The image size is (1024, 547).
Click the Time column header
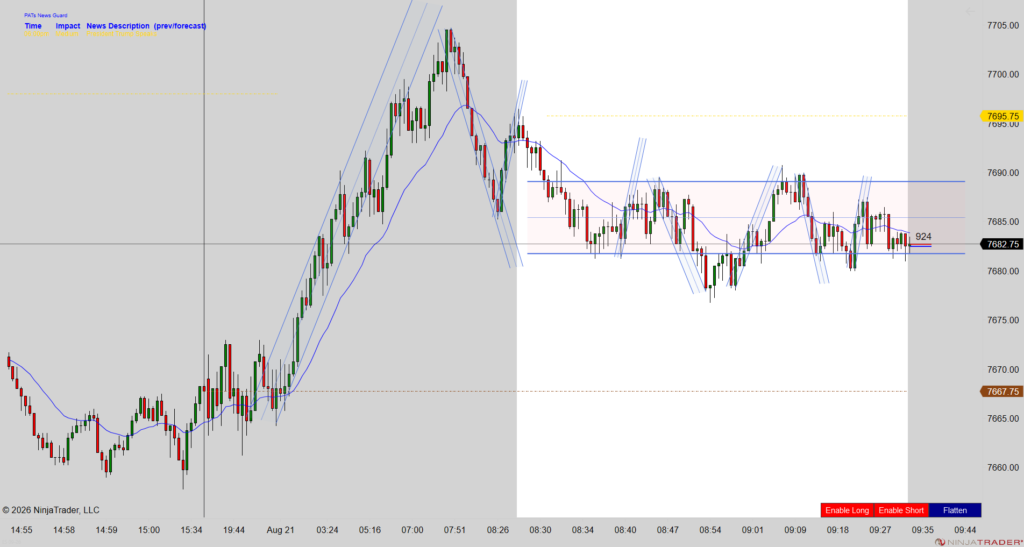[x=33, y=26]
